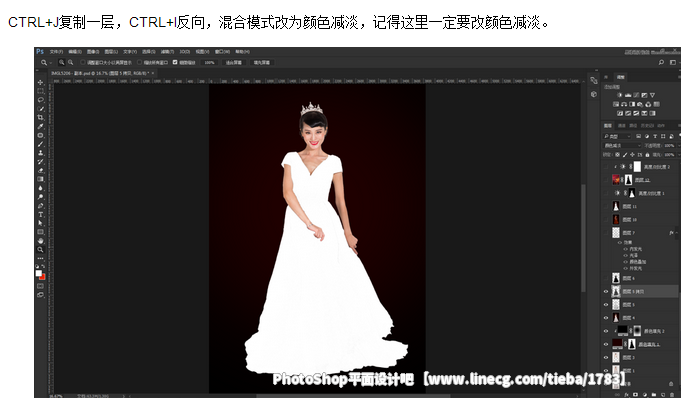
Task: Select the Brush tool
Action: (40, 144)
